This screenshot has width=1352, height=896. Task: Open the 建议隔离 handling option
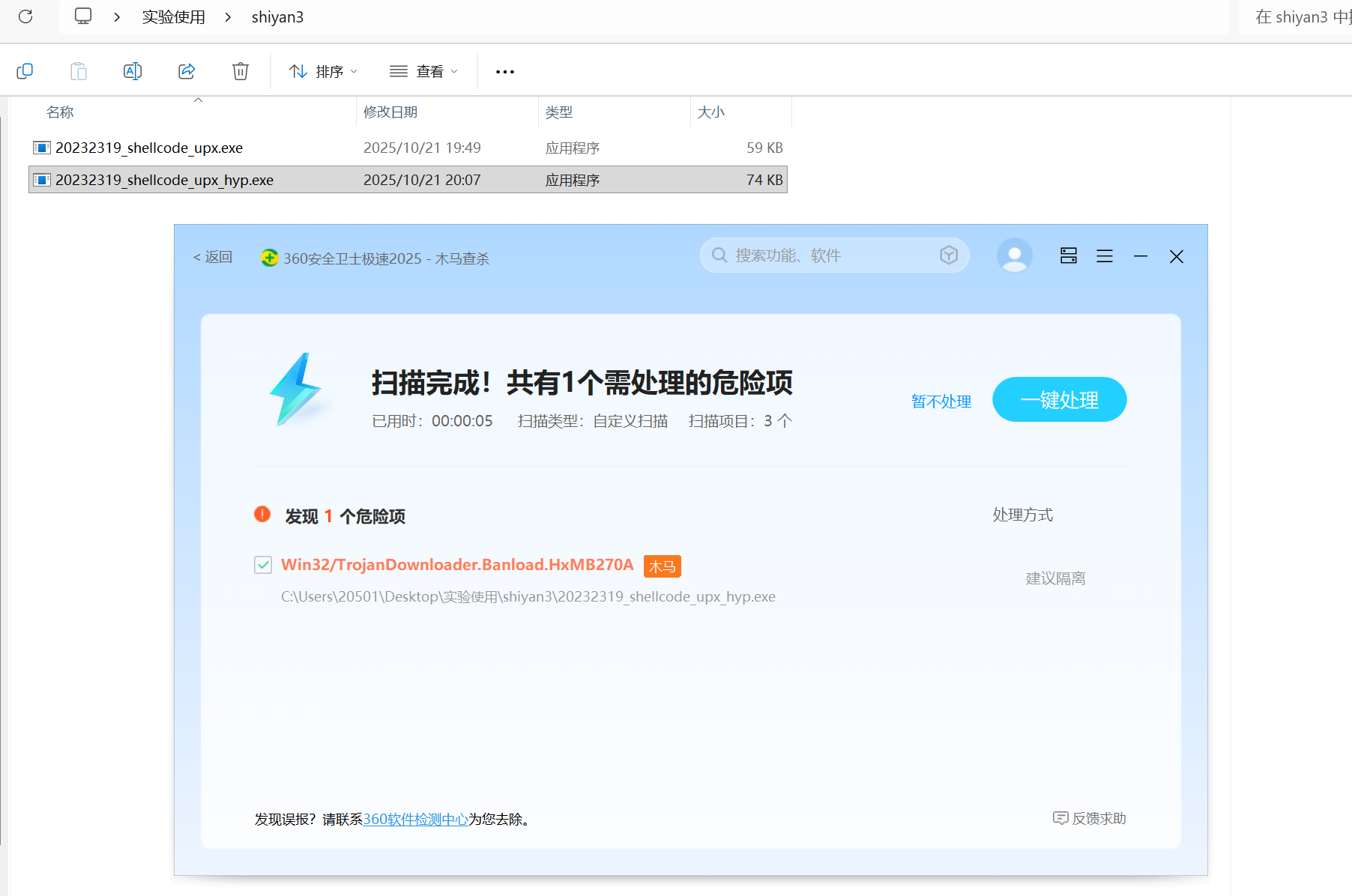[x=1056, y=578]
